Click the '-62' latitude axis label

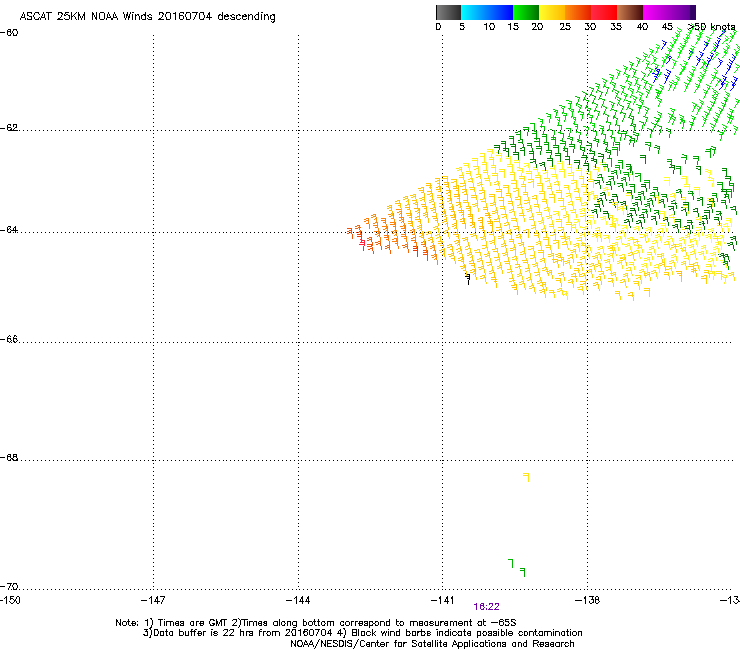point(9,128)
